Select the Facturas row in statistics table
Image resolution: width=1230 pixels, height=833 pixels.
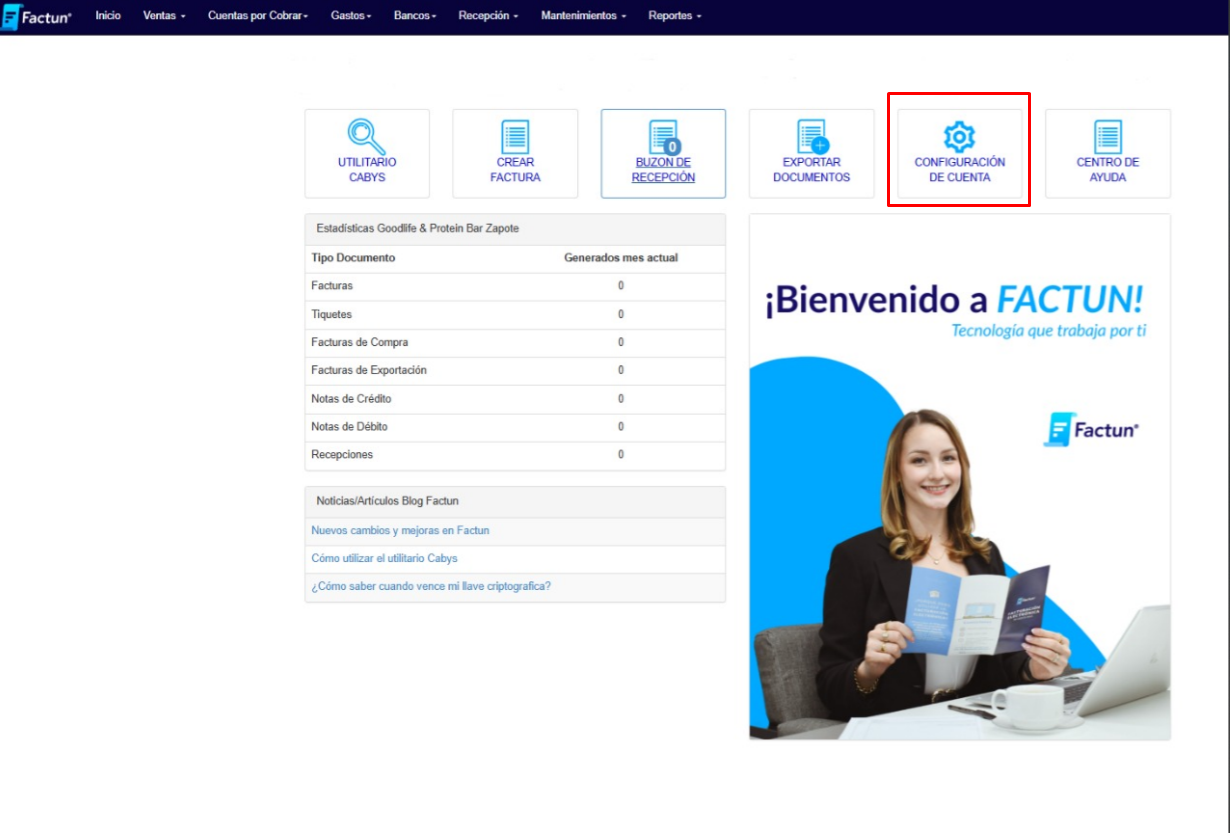515,286
